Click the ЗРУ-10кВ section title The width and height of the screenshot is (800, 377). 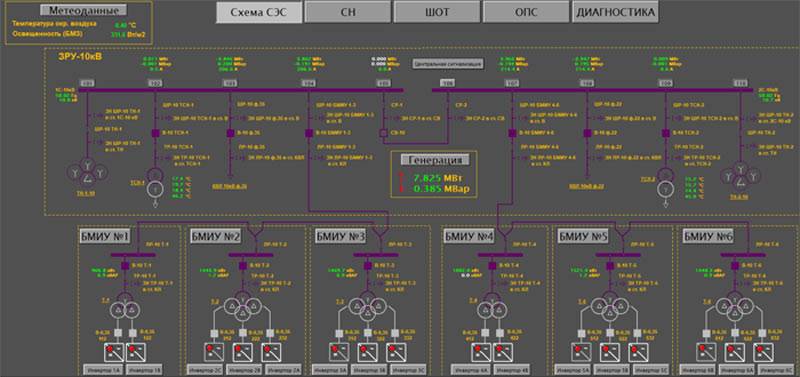[x=81, y=57]
